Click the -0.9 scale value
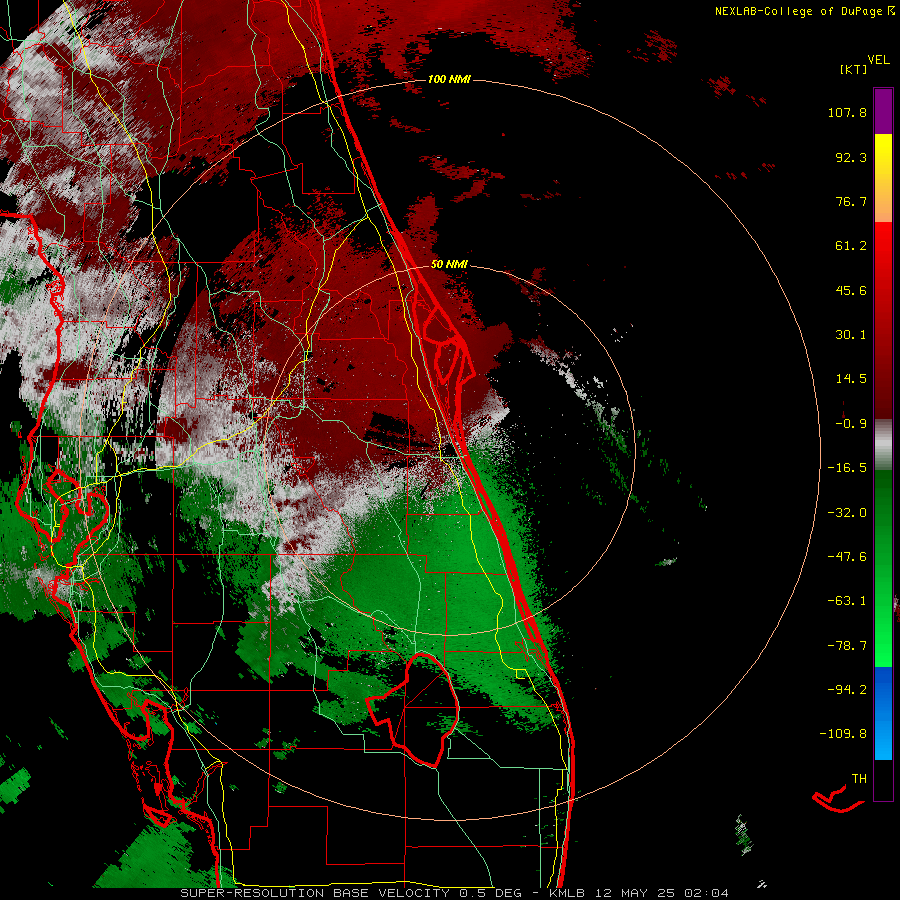Viewport: 900px width, 900px height. point(851,424)
